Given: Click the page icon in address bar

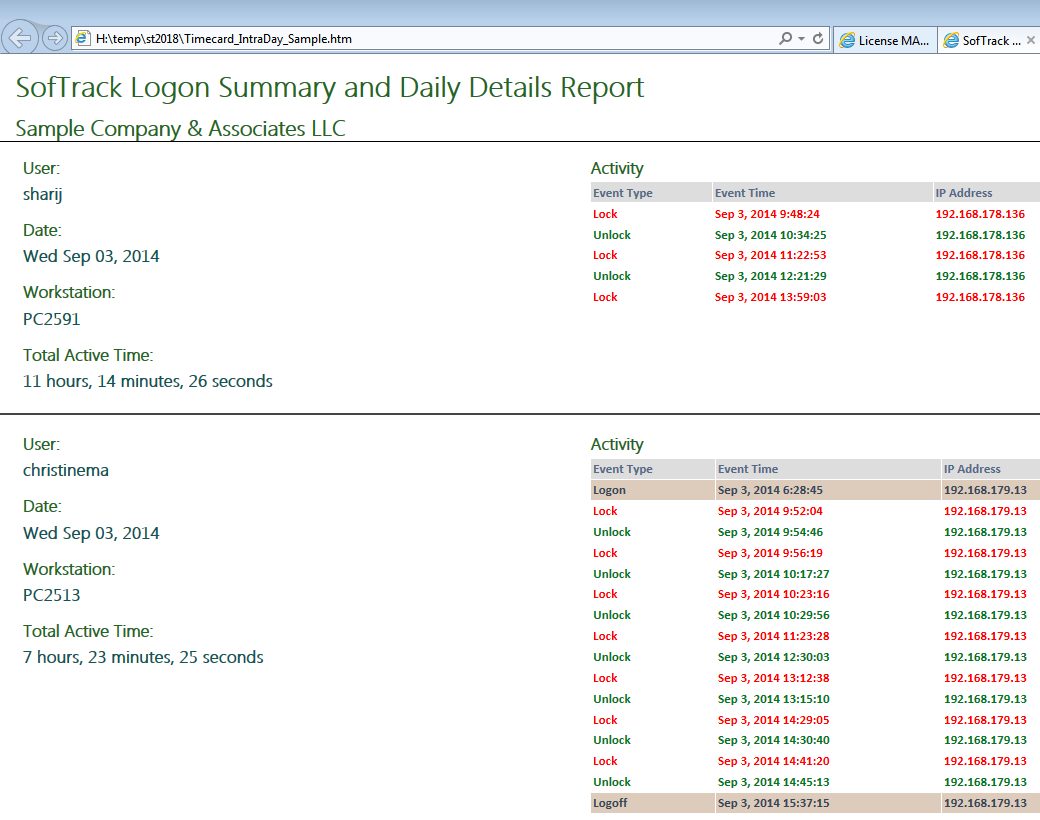Looking at the screenshot, I should (83, 39).
